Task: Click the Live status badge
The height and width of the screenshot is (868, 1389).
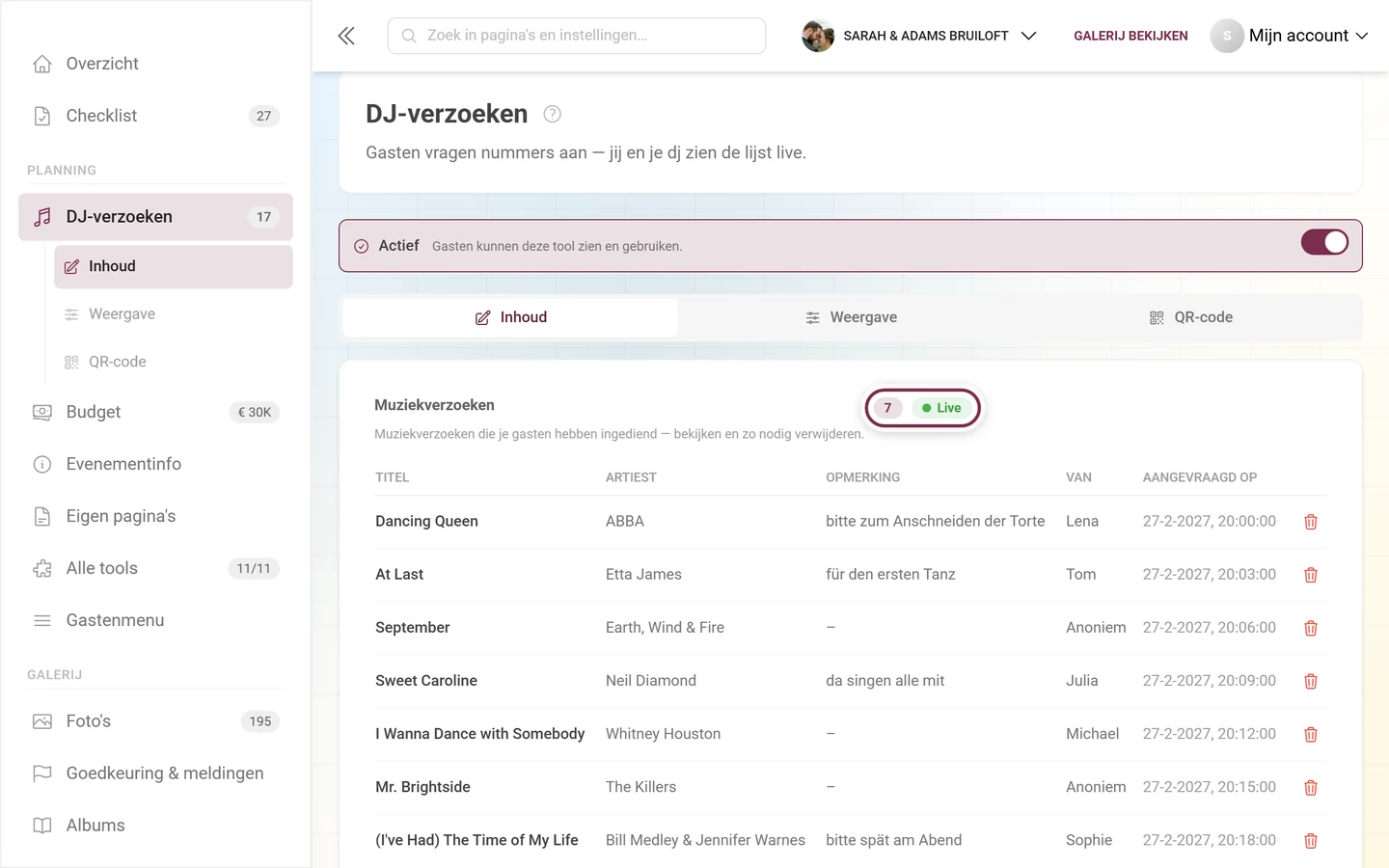Action: point(941,408)
